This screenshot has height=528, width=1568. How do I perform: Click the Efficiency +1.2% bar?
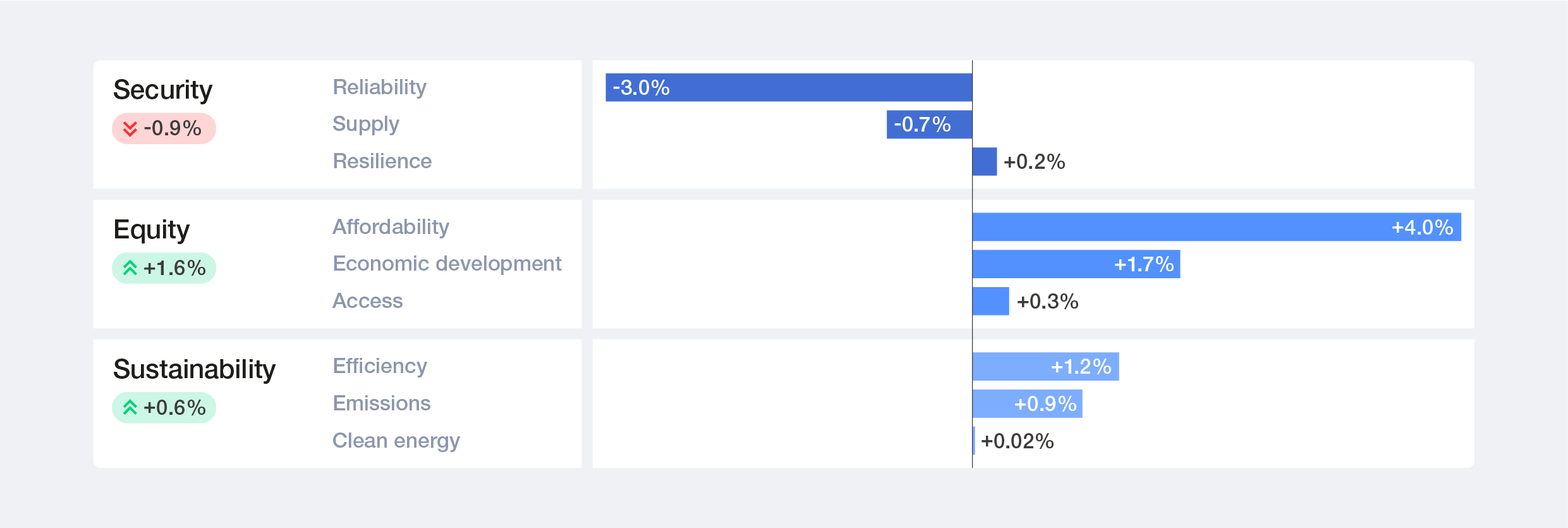(x=1046, y=367)
